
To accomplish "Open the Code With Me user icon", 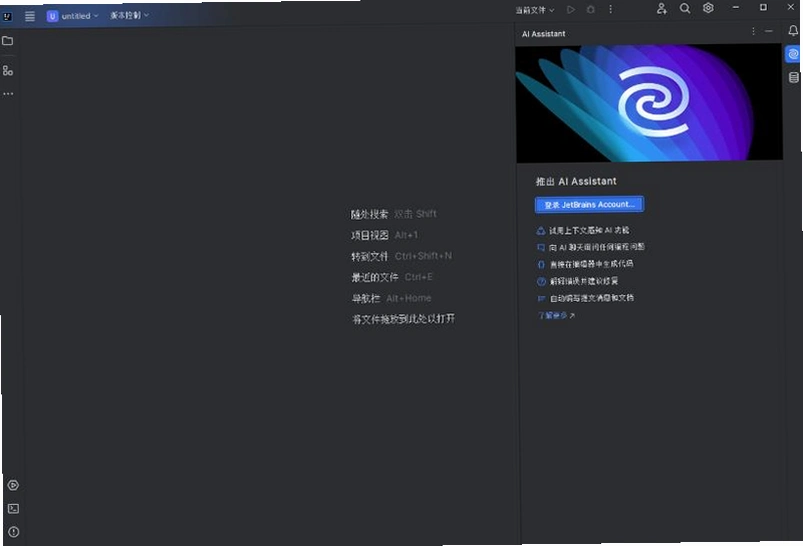I will coord(662,9).
